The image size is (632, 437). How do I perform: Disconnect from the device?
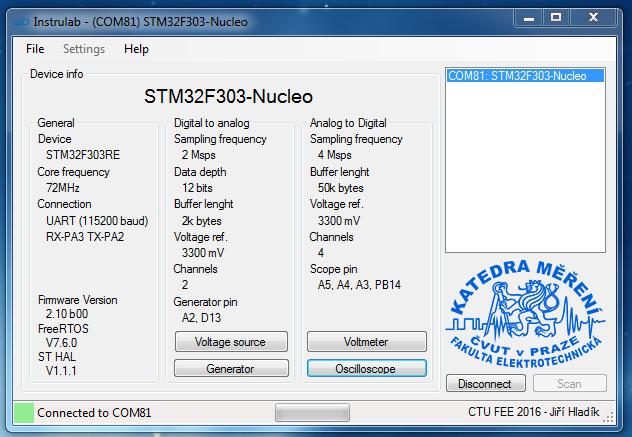pyautogui.click(x=485, y=383)
